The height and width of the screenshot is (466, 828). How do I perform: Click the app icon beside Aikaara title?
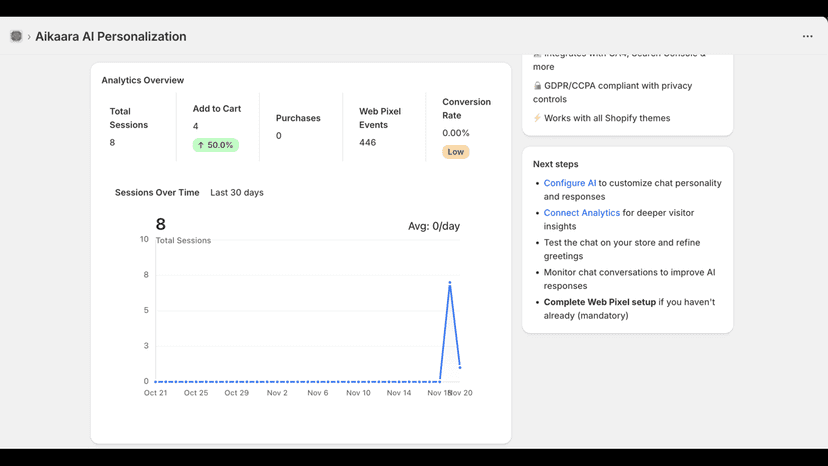pyautogui.click(x=16, y=36)
